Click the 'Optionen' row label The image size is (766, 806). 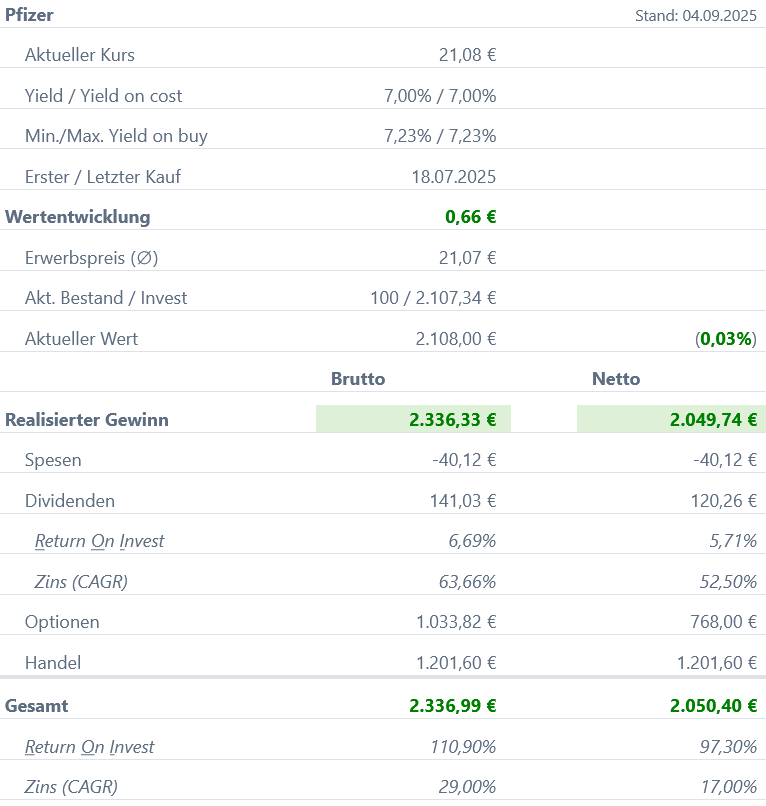pos(62,622)
